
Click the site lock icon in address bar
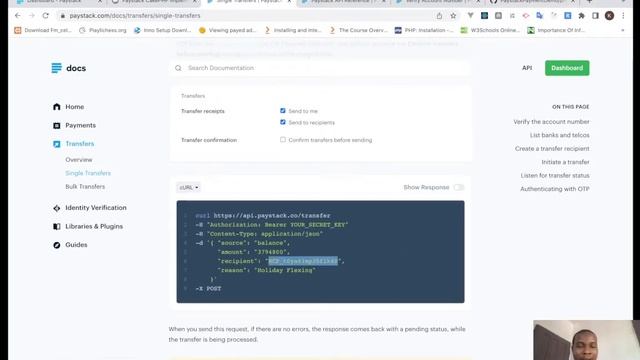click(62, 16)
